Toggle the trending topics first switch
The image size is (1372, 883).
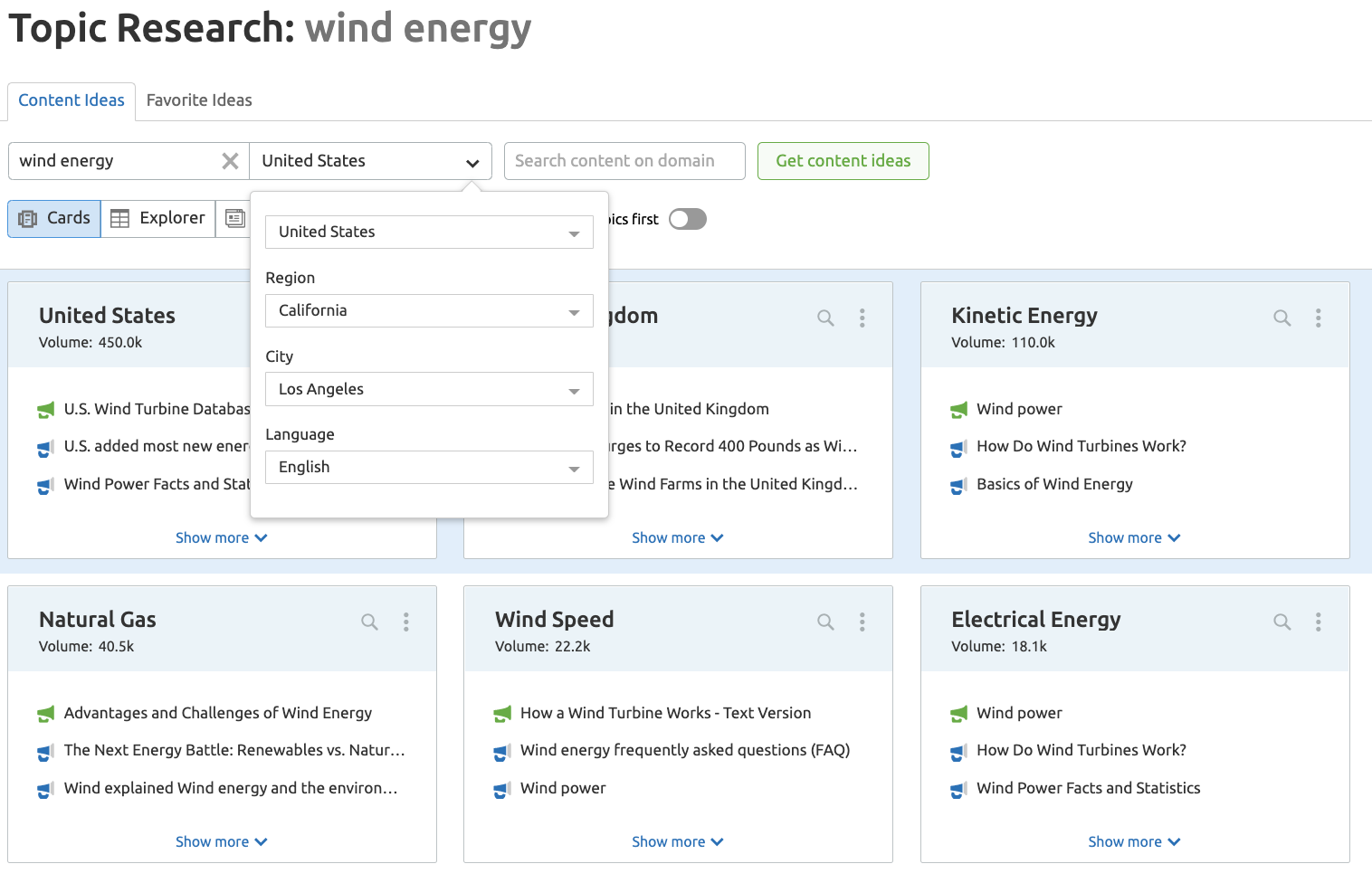click(687, 219)
